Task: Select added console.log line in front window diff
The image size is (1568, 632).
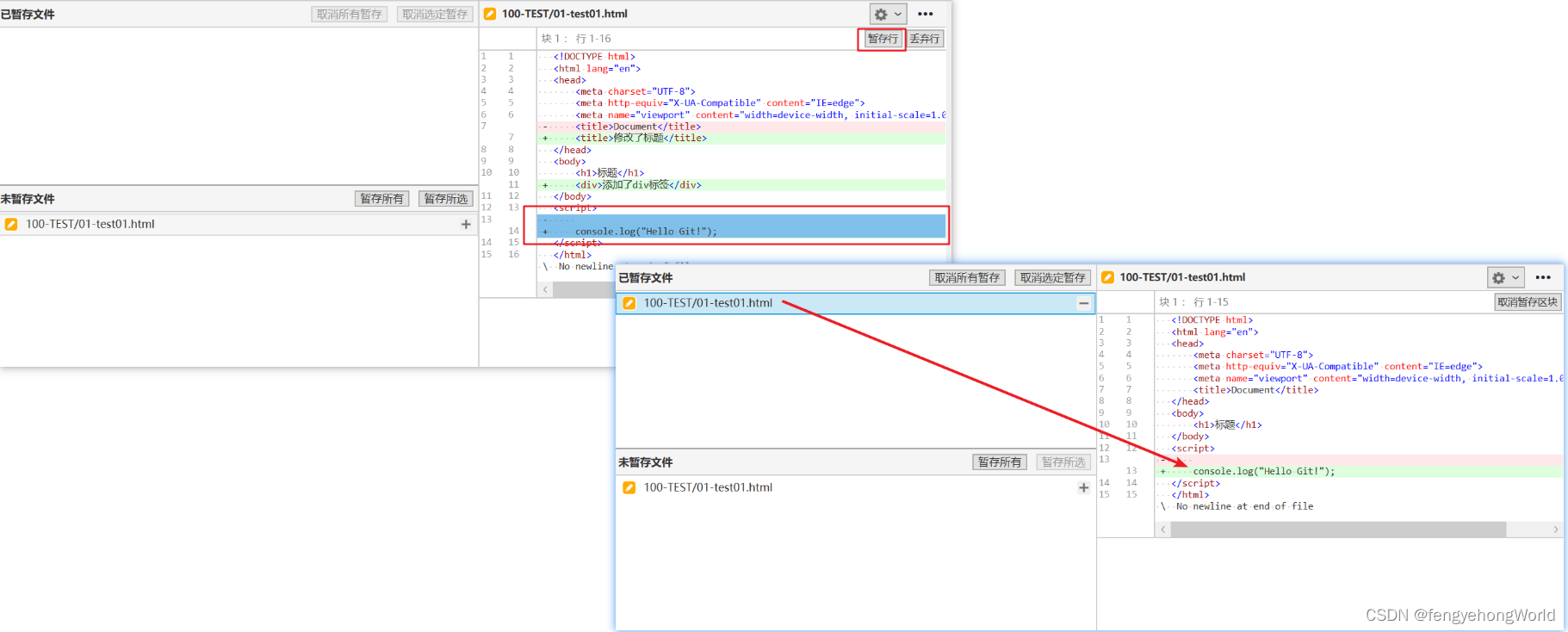Action: pyautogui.click(x=1359, y=472)
